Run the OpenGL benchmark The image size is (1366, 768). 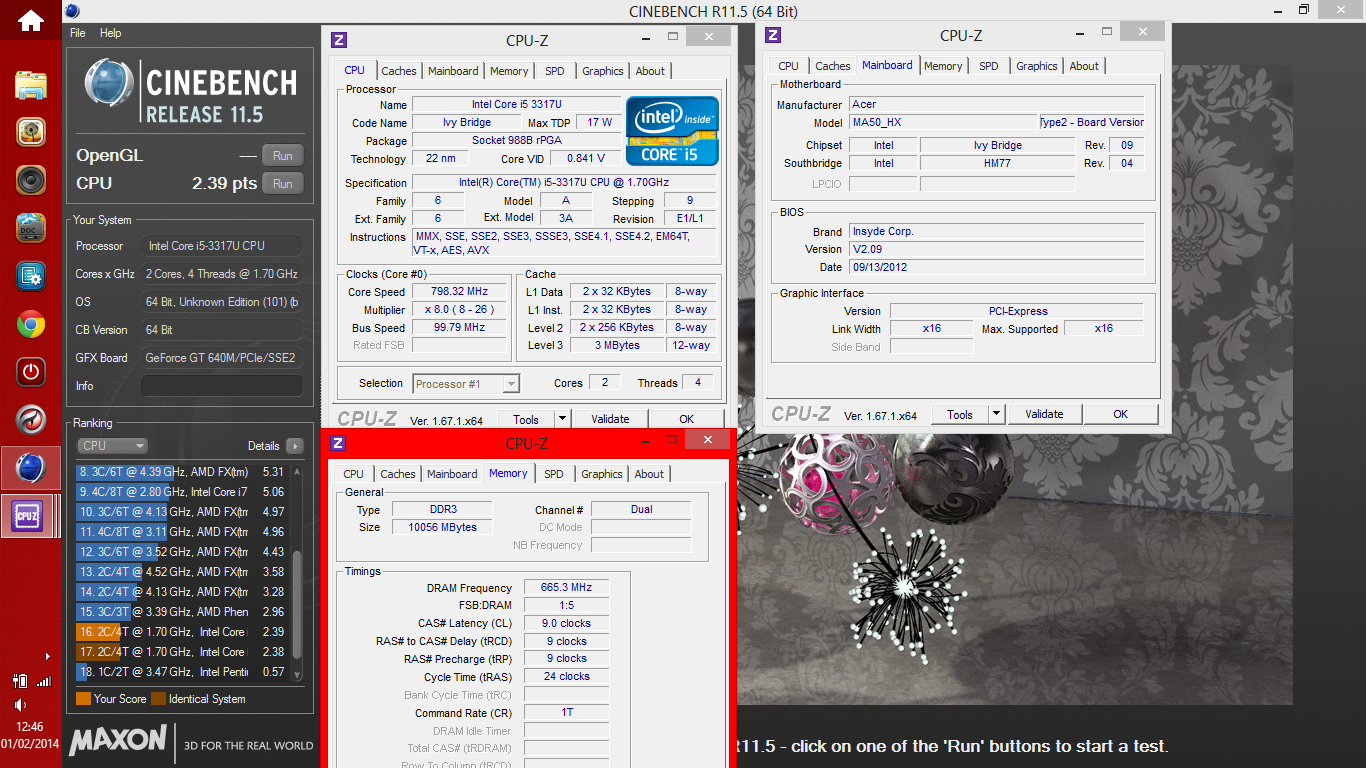[x=282, y=156]
